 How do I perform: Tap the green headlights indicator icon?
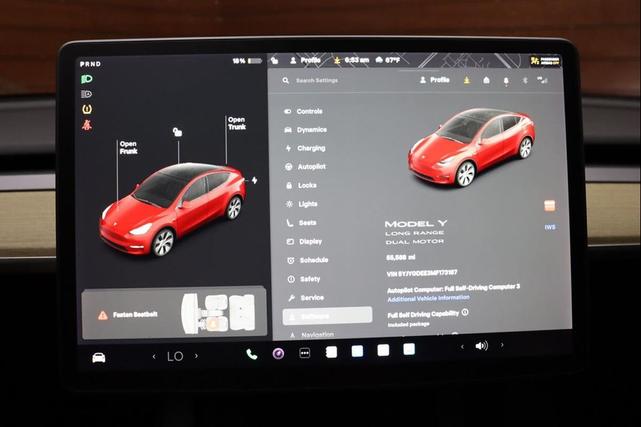[x=87, y=79]
